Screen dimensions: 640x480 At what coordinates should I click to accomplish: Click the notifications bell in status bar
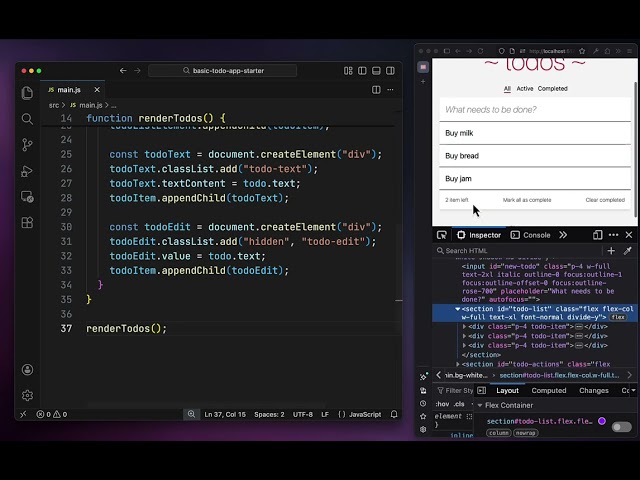coord(394,414)
